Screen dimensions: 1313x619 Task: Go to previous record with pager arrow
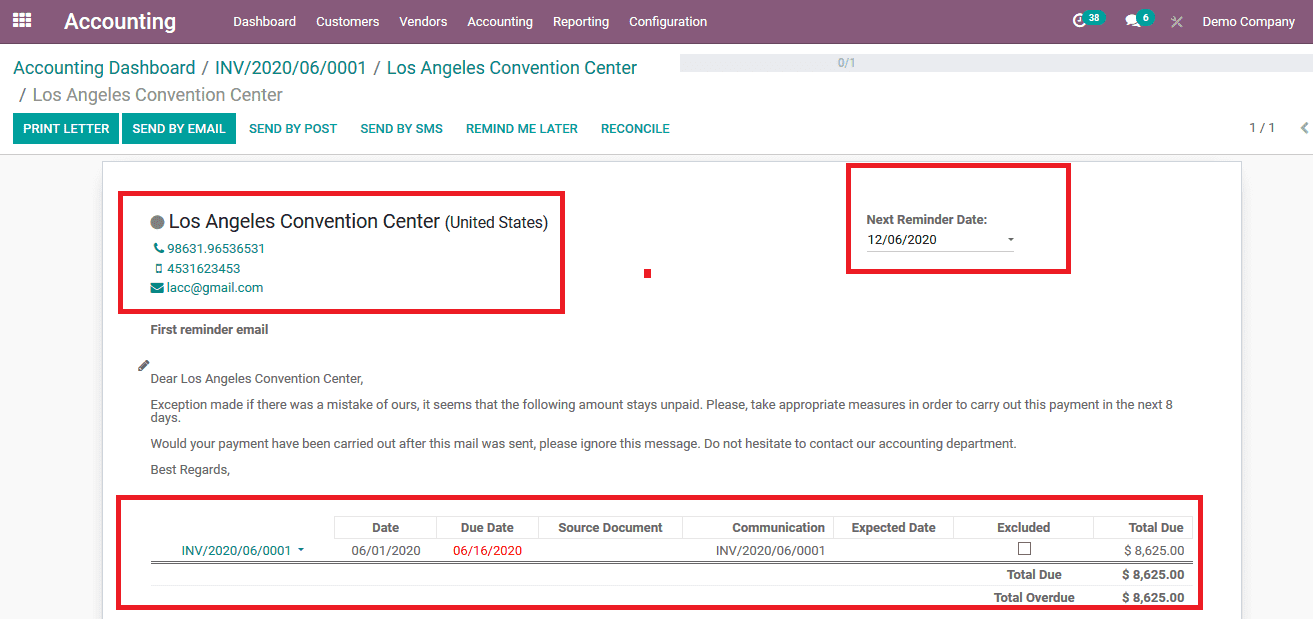pyautogui.click(x=1303, y=128)
